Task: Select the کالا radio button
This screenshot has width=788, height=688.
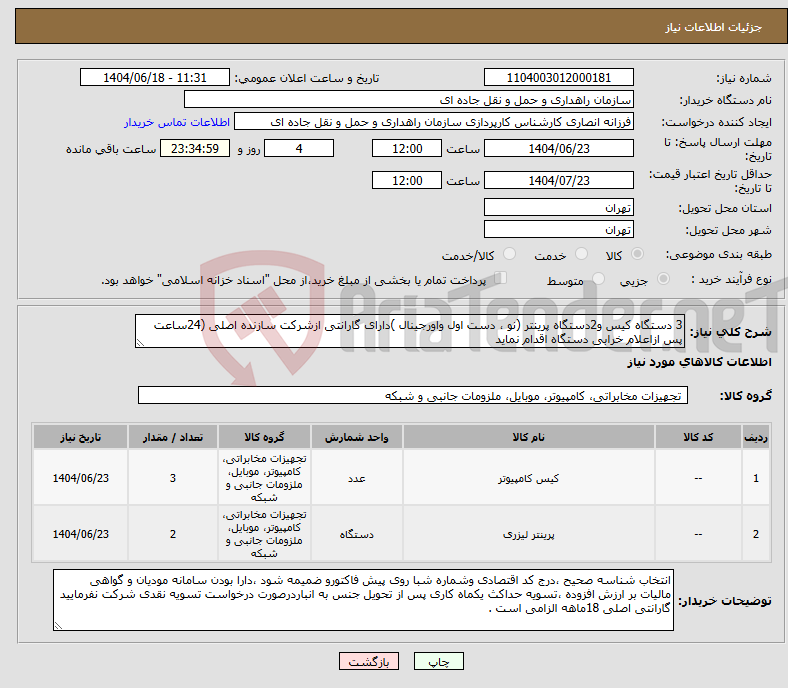Action: pos(637,254)
